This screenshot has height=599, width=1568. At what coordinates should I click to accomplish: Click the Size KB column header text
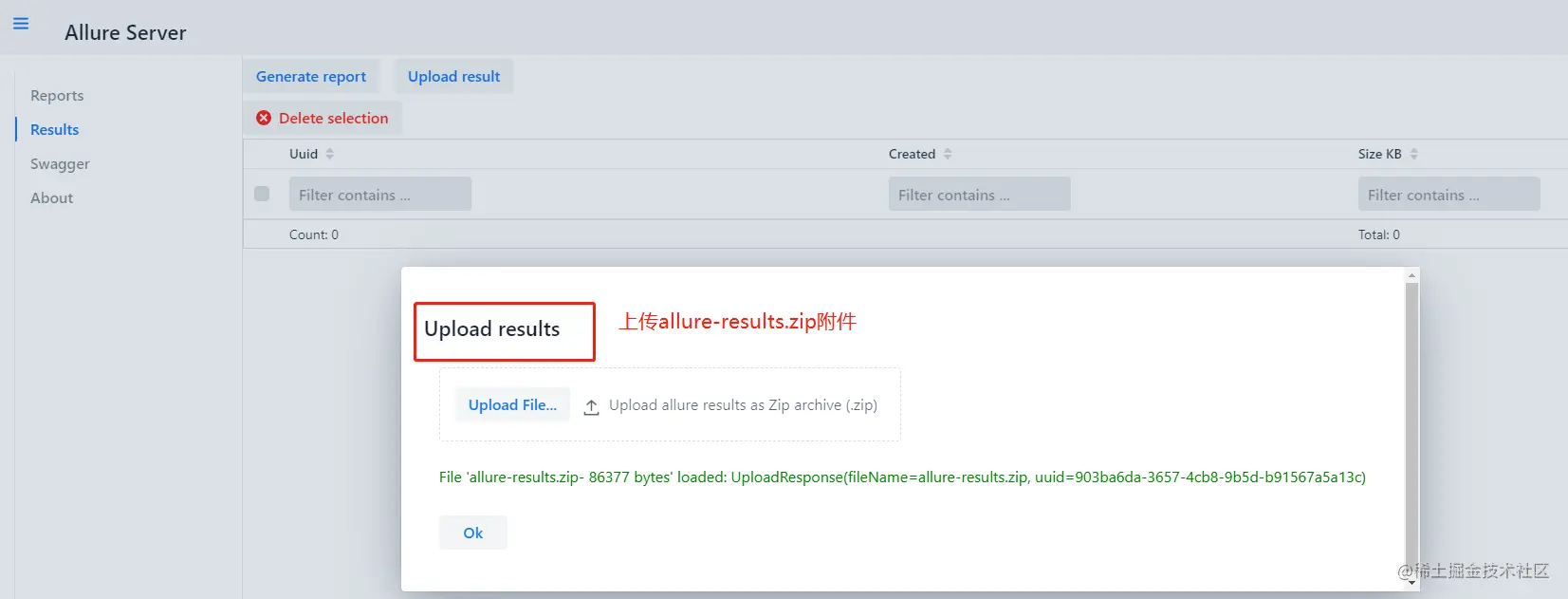pyautogui.click(x=1379, y=154)
